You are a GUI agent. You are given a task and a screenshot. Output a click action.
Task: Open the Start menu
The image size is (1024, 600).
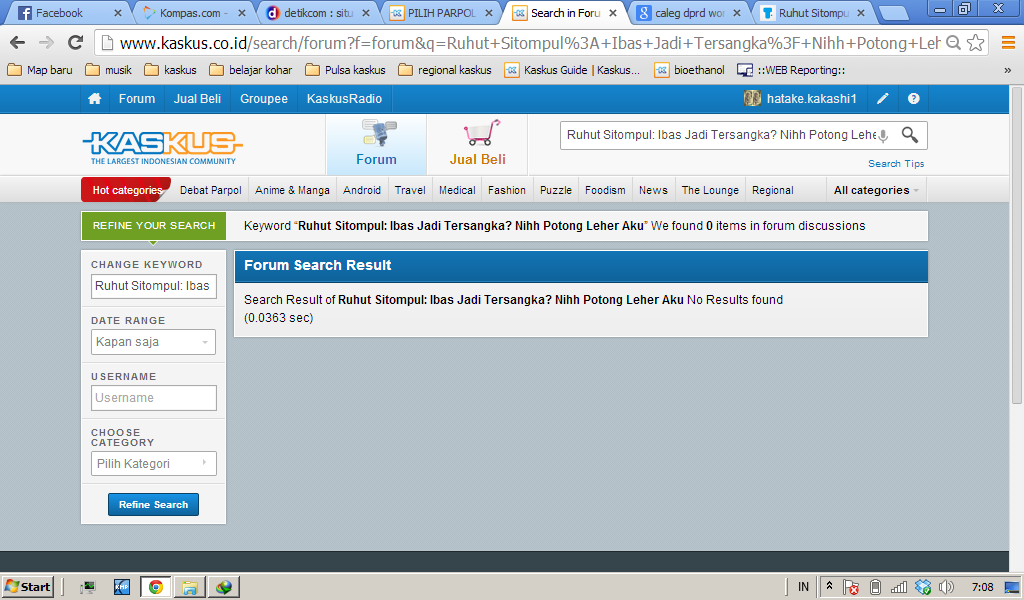tap(28, 587)
